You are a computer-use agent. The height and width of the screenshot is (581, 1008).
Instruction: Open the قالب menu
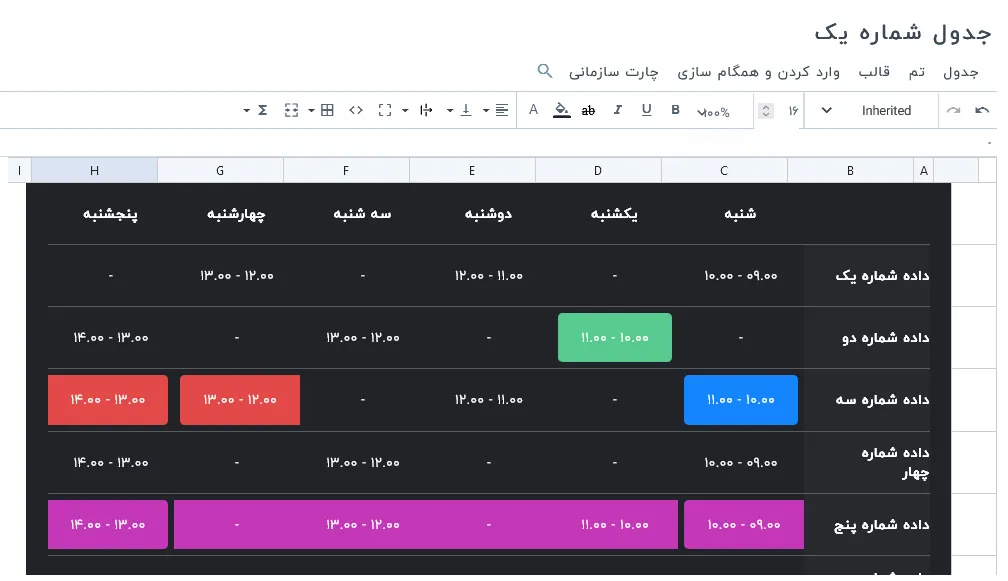(x=874, y=72)
